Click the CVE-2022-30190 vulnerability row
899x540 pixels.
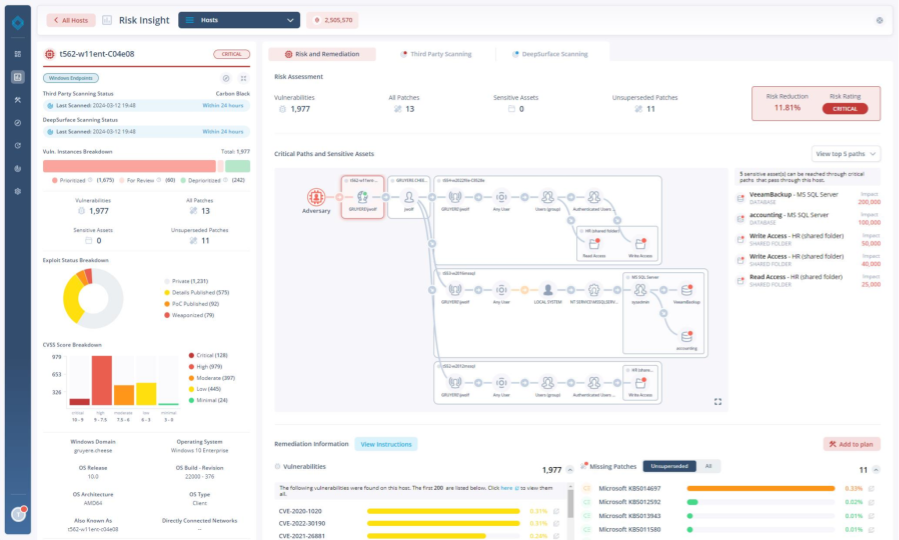click(419, 523)
